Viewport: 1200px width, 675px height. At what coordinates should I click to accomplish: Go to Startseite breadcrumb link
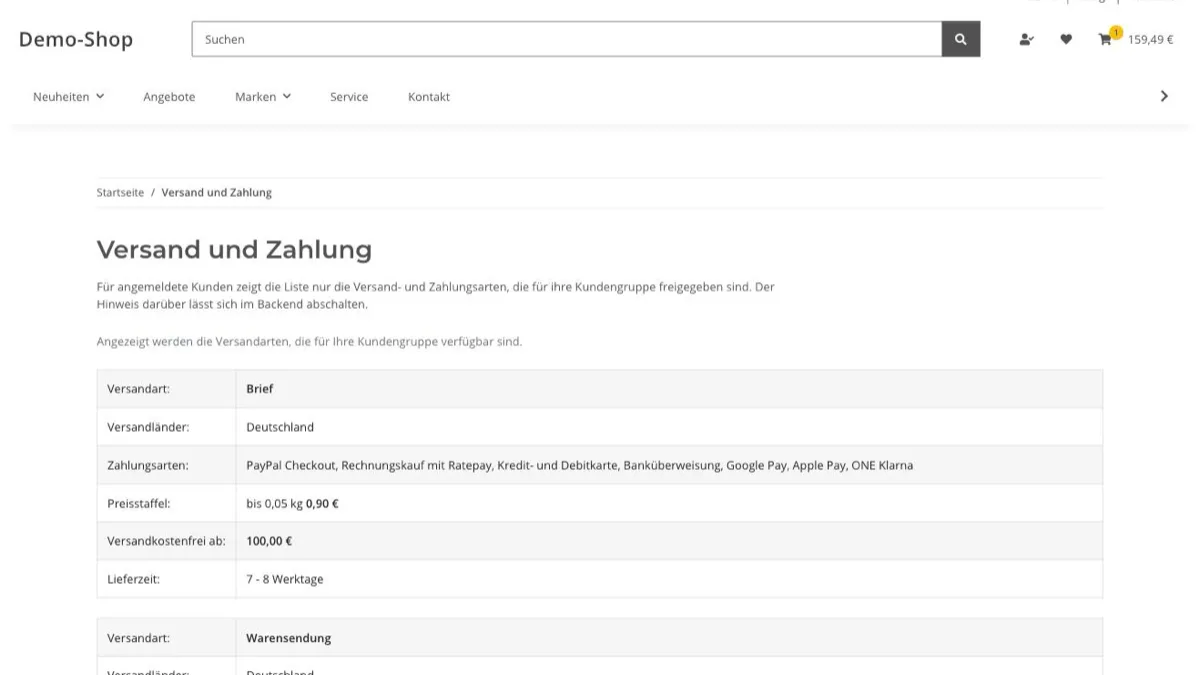pos(120,192)
